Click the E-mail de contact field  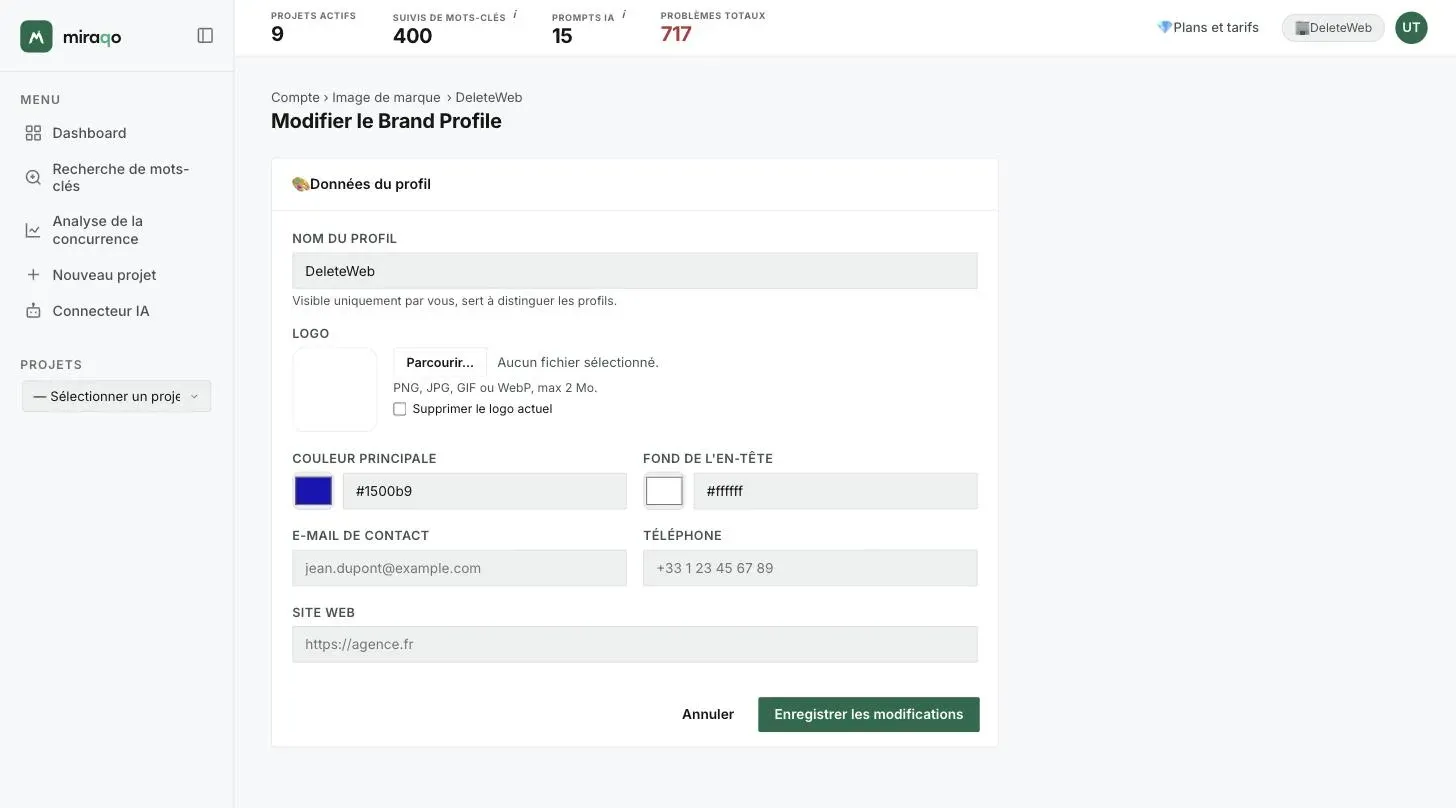point(459,568)
